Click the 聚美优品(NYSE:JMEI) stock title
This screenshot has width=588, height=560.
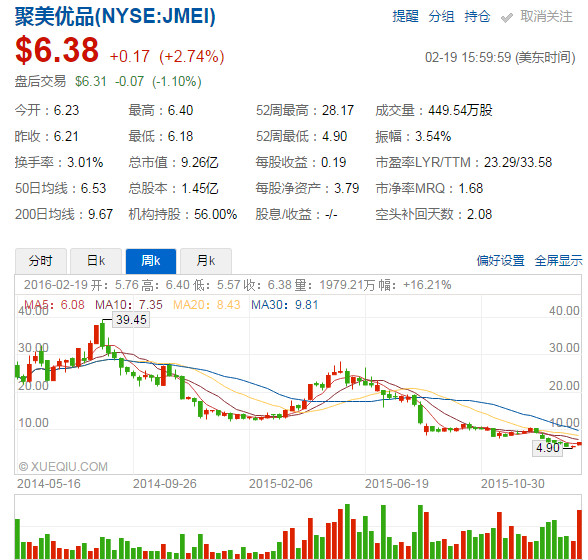tap(115, 17)
